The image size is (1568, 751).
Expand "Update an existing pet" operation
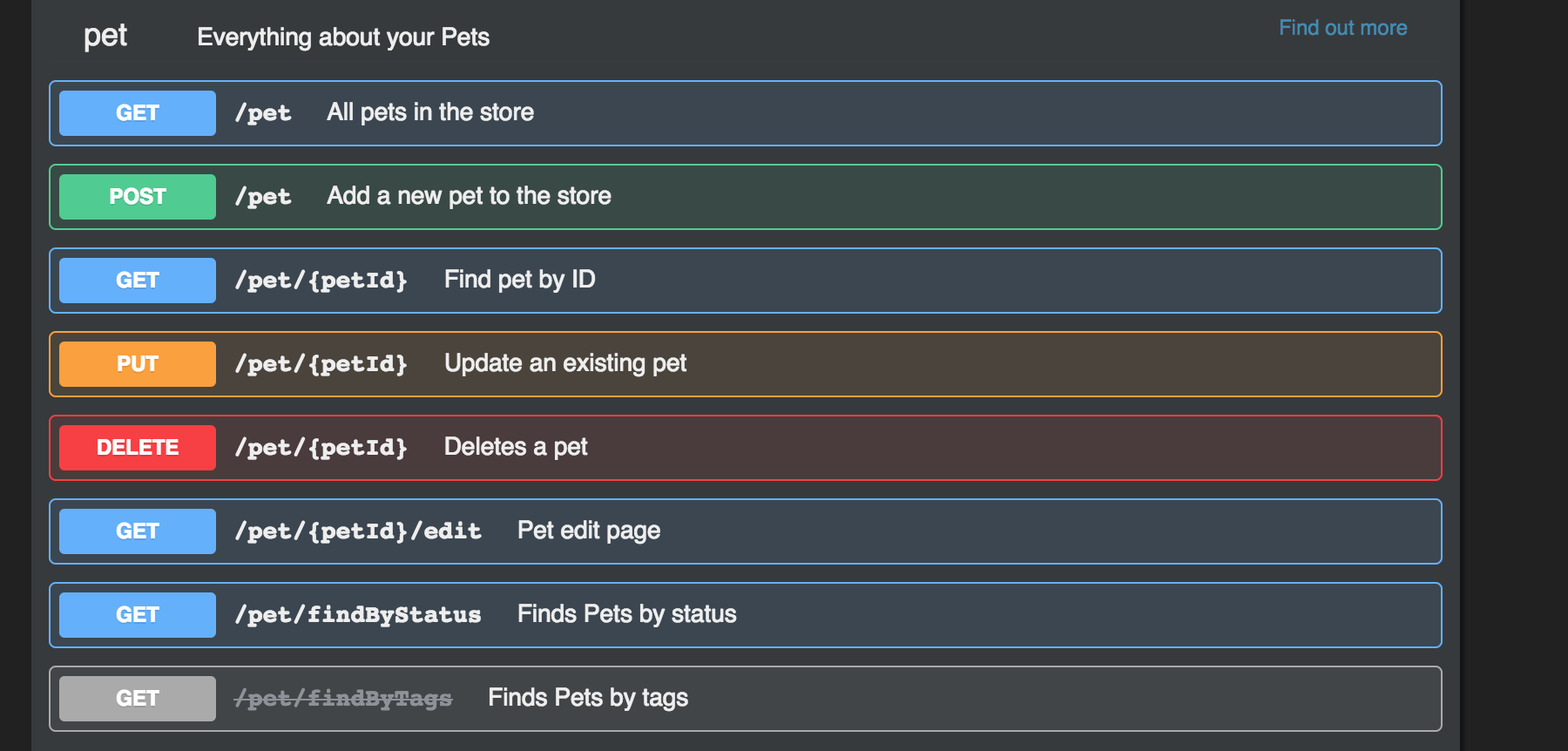tap(564, 363)
